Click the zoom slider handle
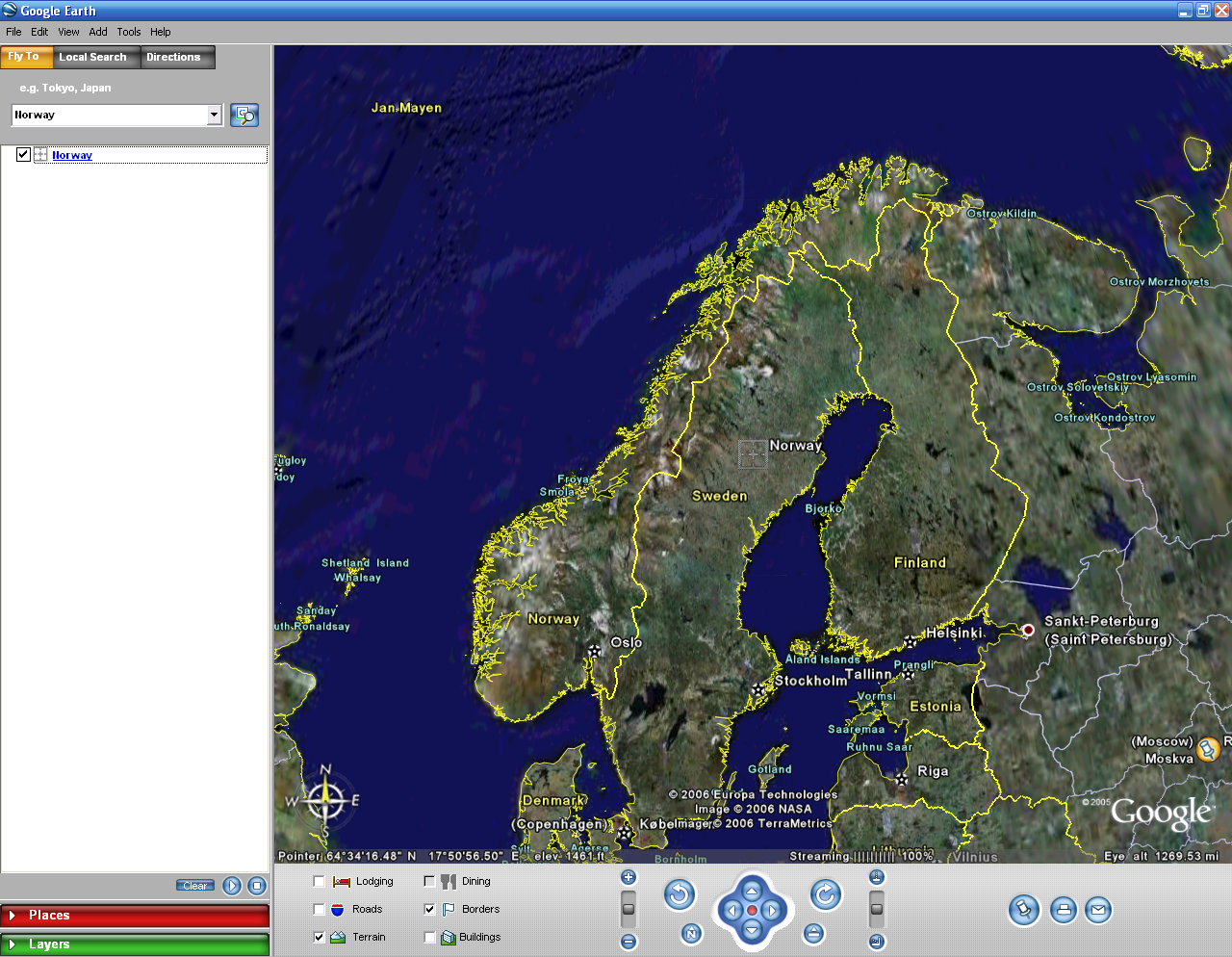The height and width of the screenshot is (957, 1232). point(629,909)
